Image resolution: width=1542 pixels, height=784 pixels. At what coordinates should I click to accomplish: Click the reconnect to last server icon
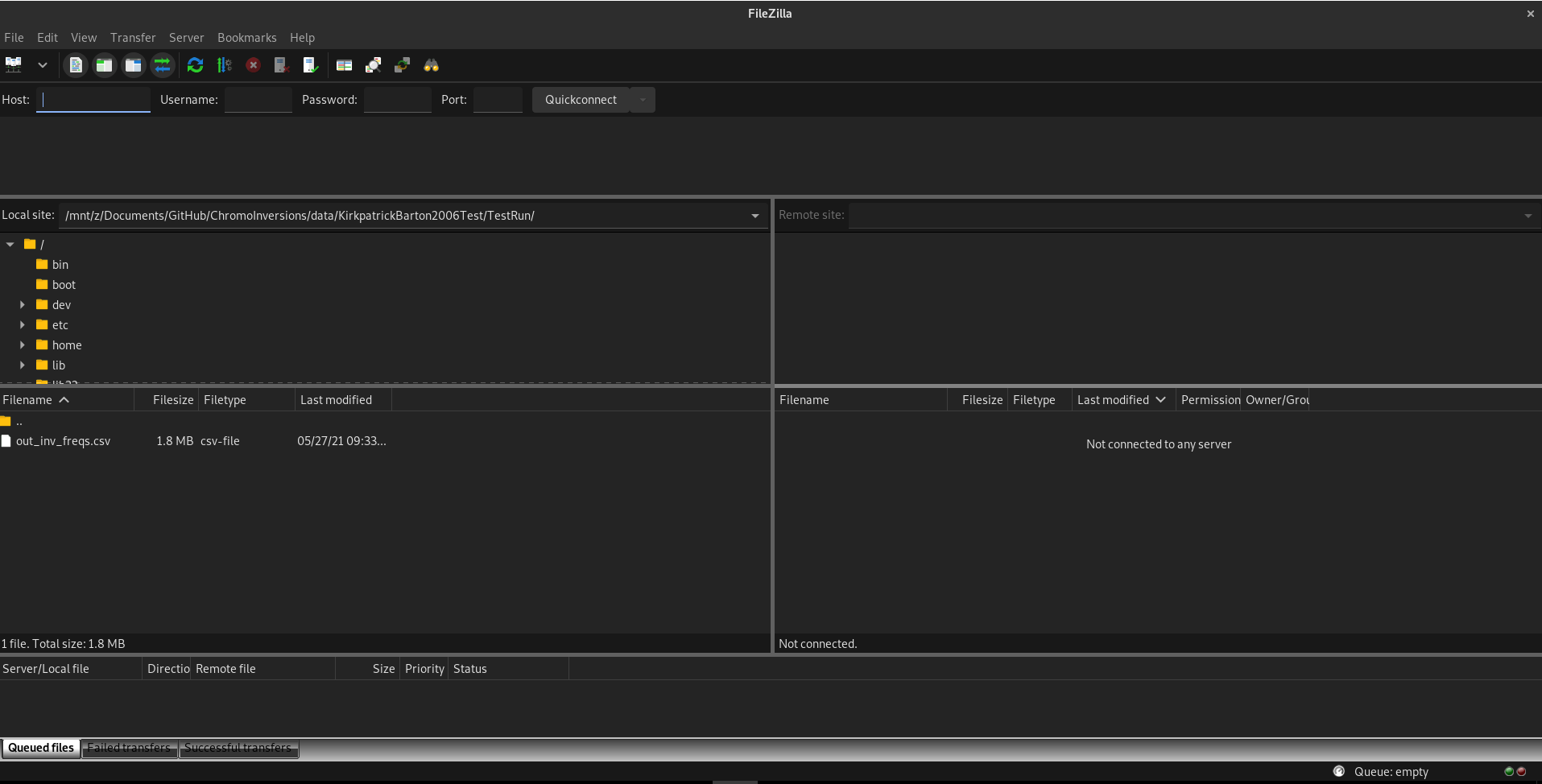coord(310,65)
